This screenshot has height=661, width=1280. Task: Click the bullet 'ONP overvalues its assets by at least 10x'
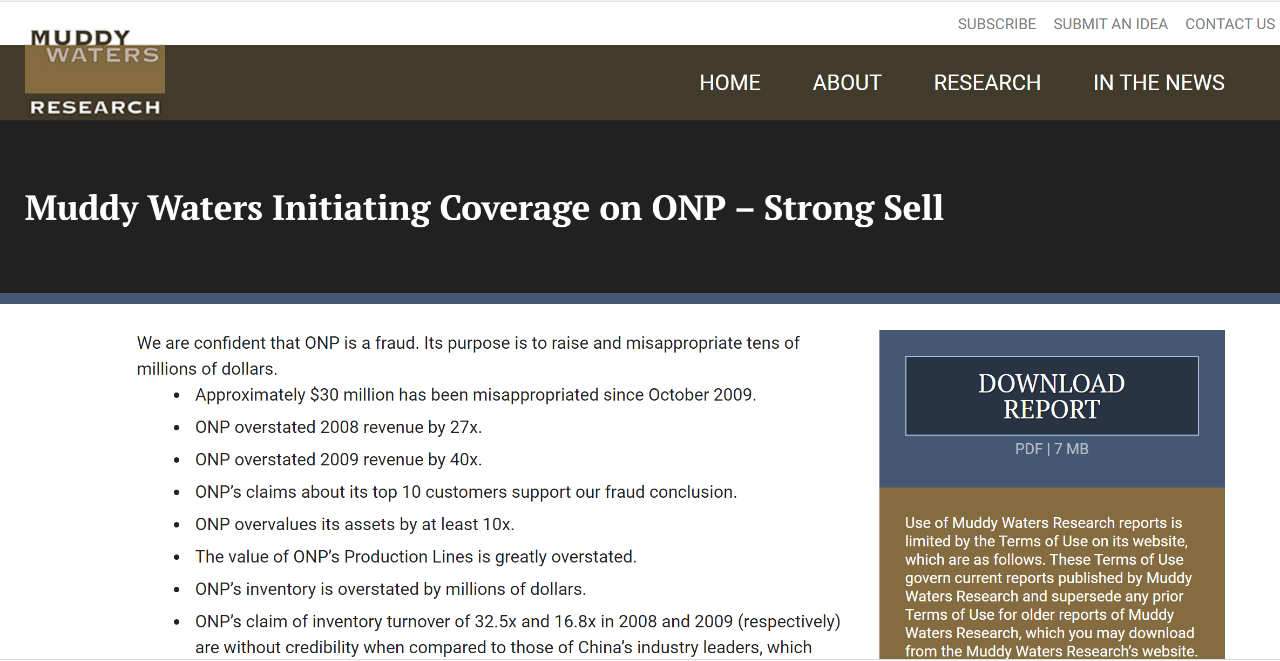(x=354, y=524)
